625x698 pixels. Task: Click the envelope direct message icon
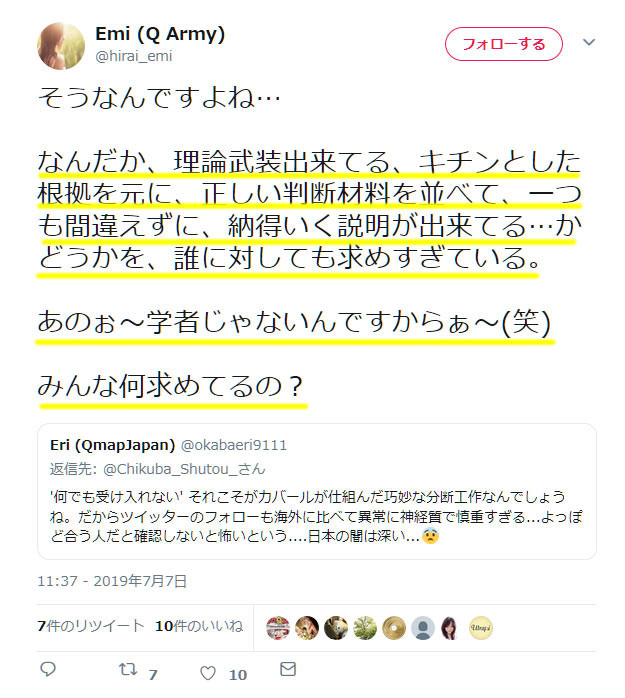tap(288, 669)
